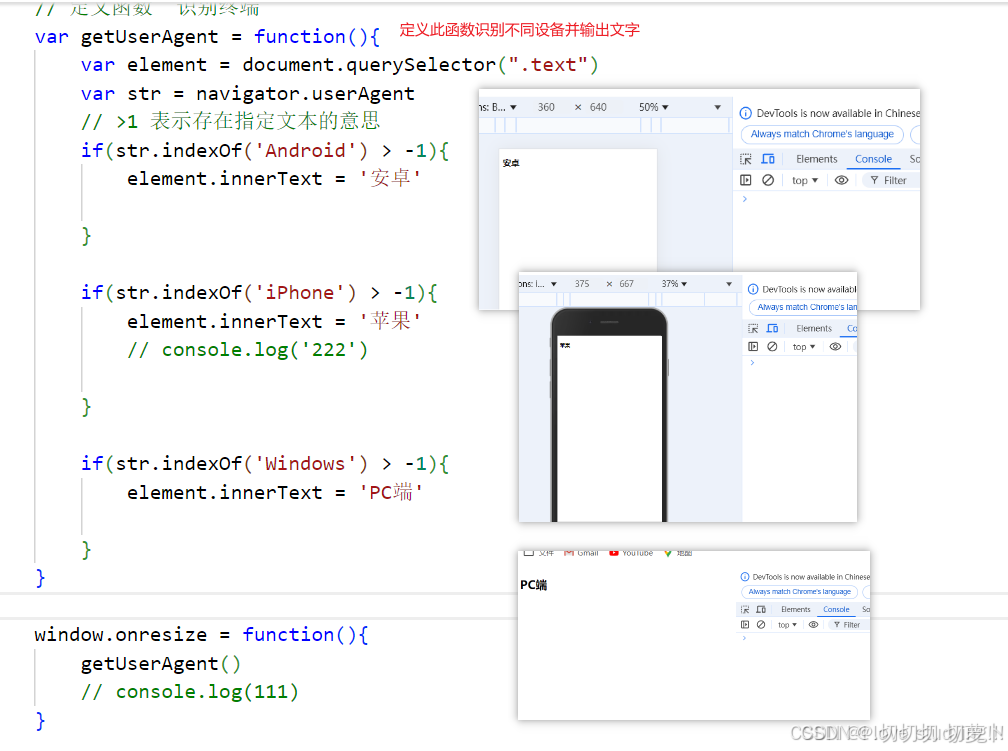The height and width of the screenshot is (751, 1008).
Task: Select Console tab in PC端 DevTools
Action: (x=836, y=610)
